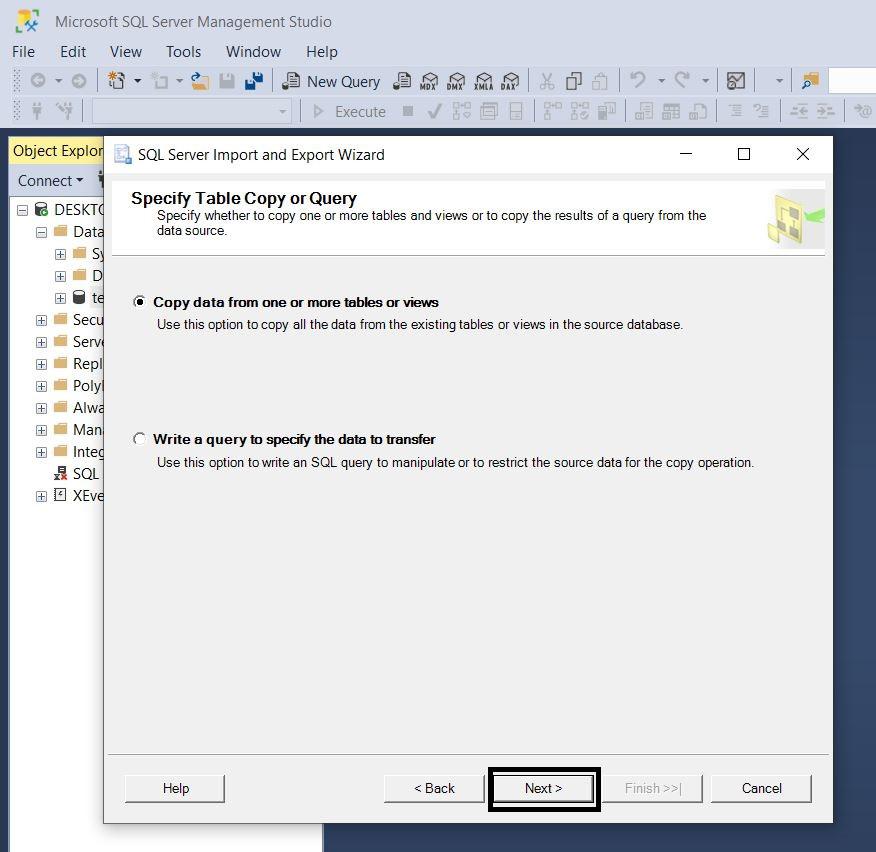
Task: Click Display Estimated Execution Plan icon
Action: (461, 112)
